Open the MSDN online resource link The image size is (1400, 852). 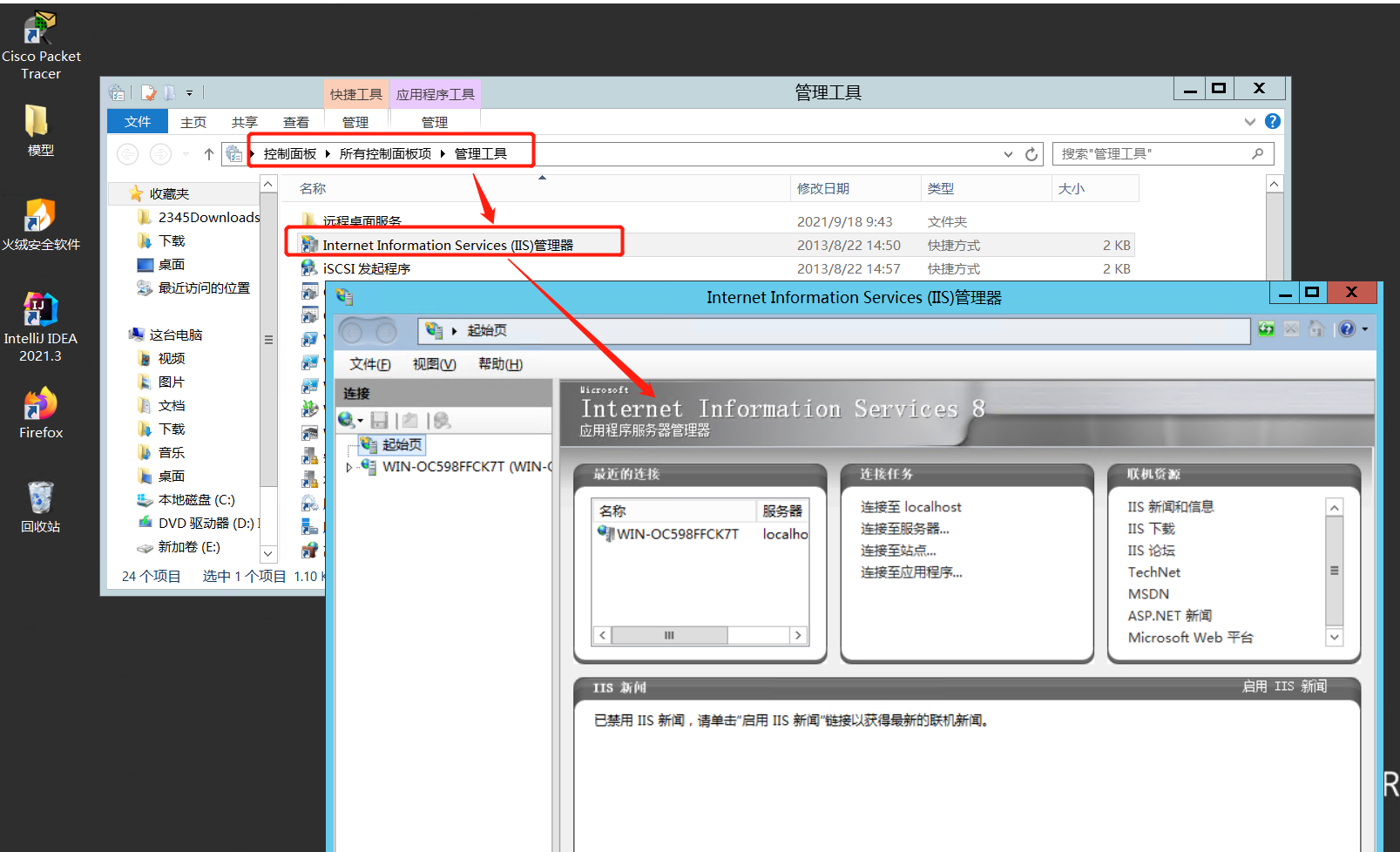pos(1148,594)
